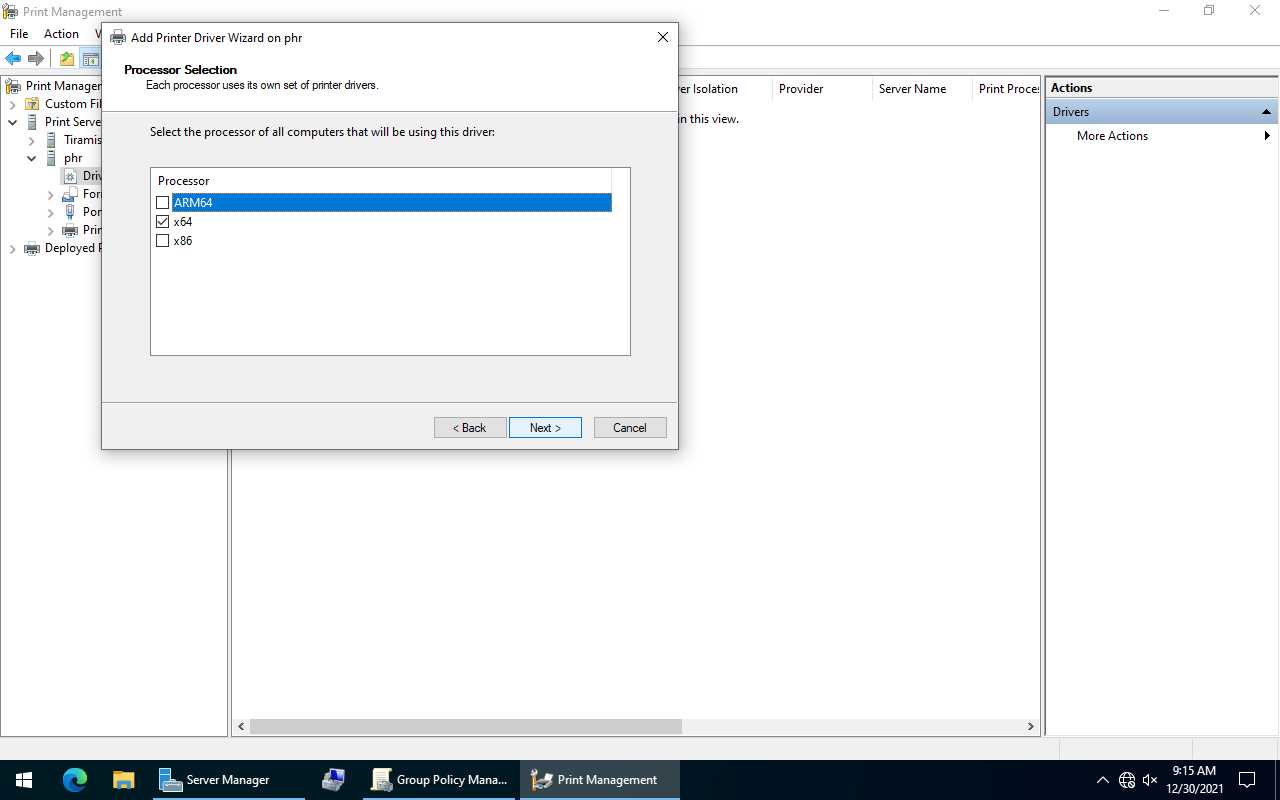Image resolution: width=1280 pixels, height=800 pixels.
Task: Open Microsoft Edge from the taskbar
Action: pos(75,780)
